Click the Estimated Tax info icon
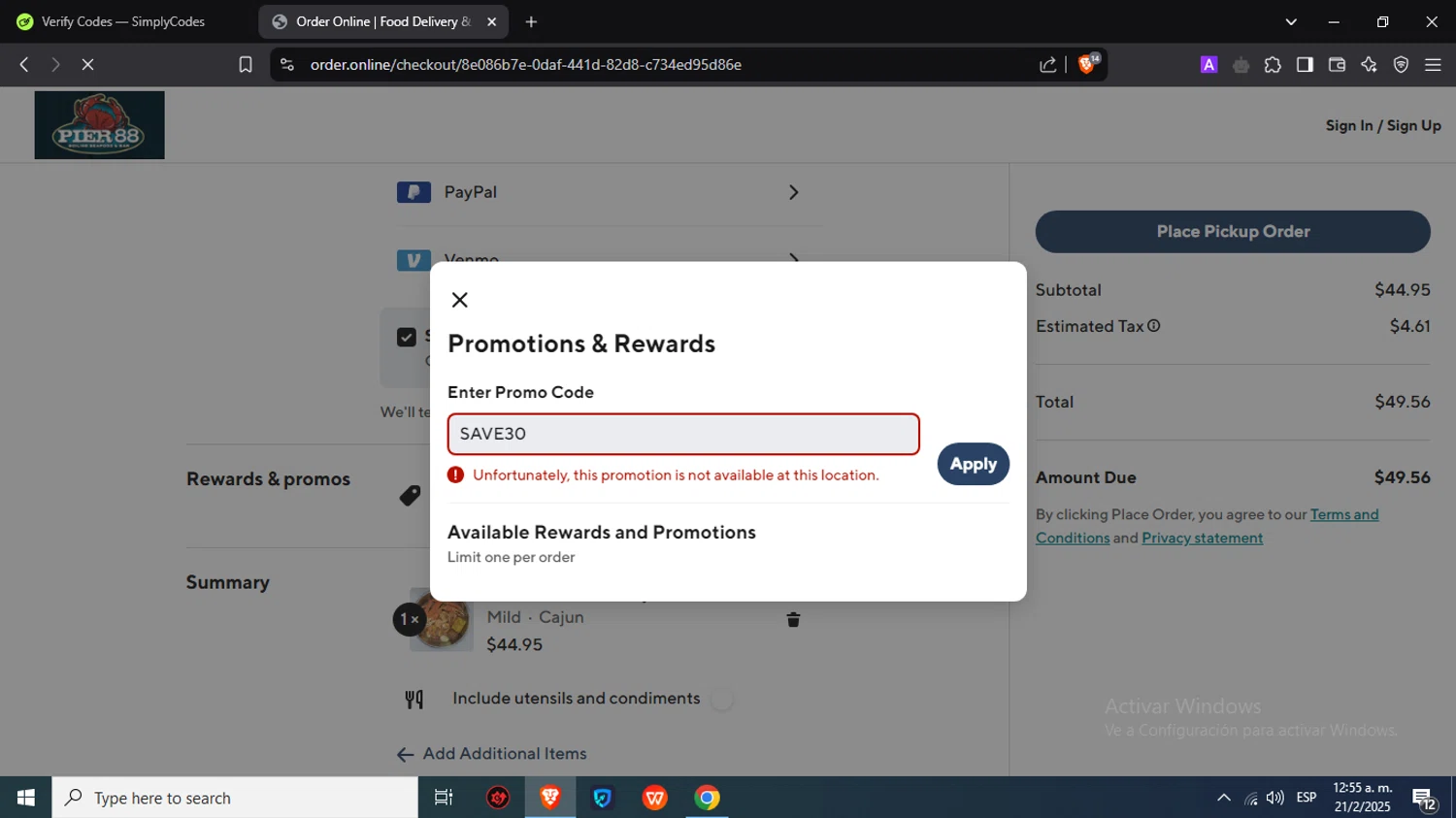 tap(1154, 326)
